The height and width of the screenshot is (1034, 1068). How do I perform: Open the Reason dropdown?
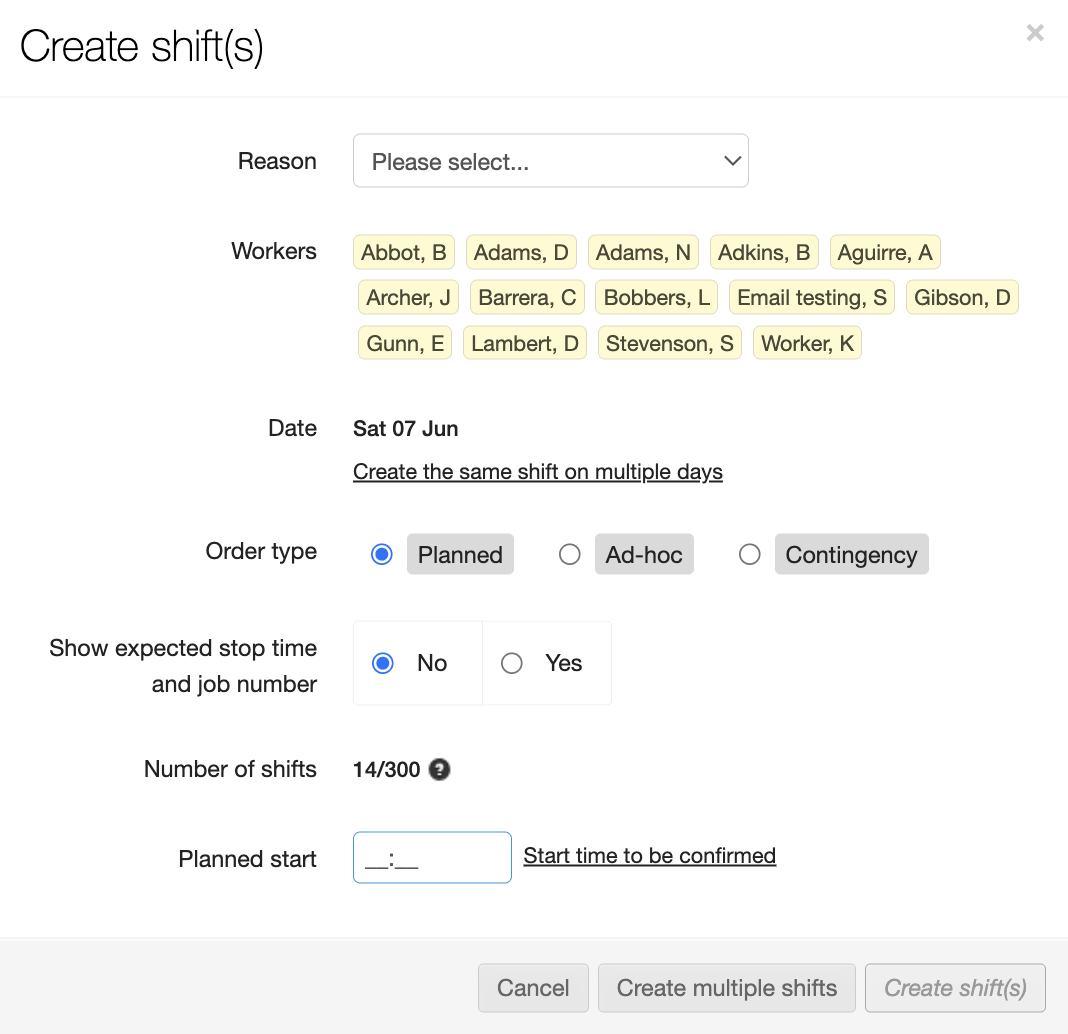(x=550, y=161)
